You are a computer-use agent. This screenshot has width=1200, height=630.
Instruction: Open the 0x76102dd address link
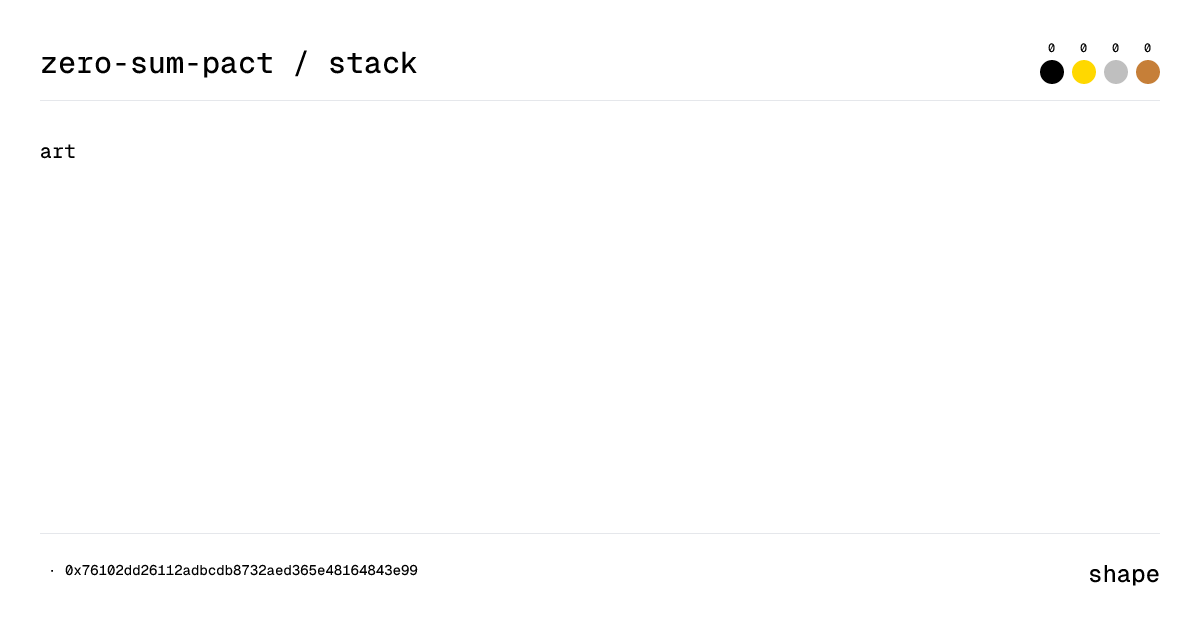[239, 571]
